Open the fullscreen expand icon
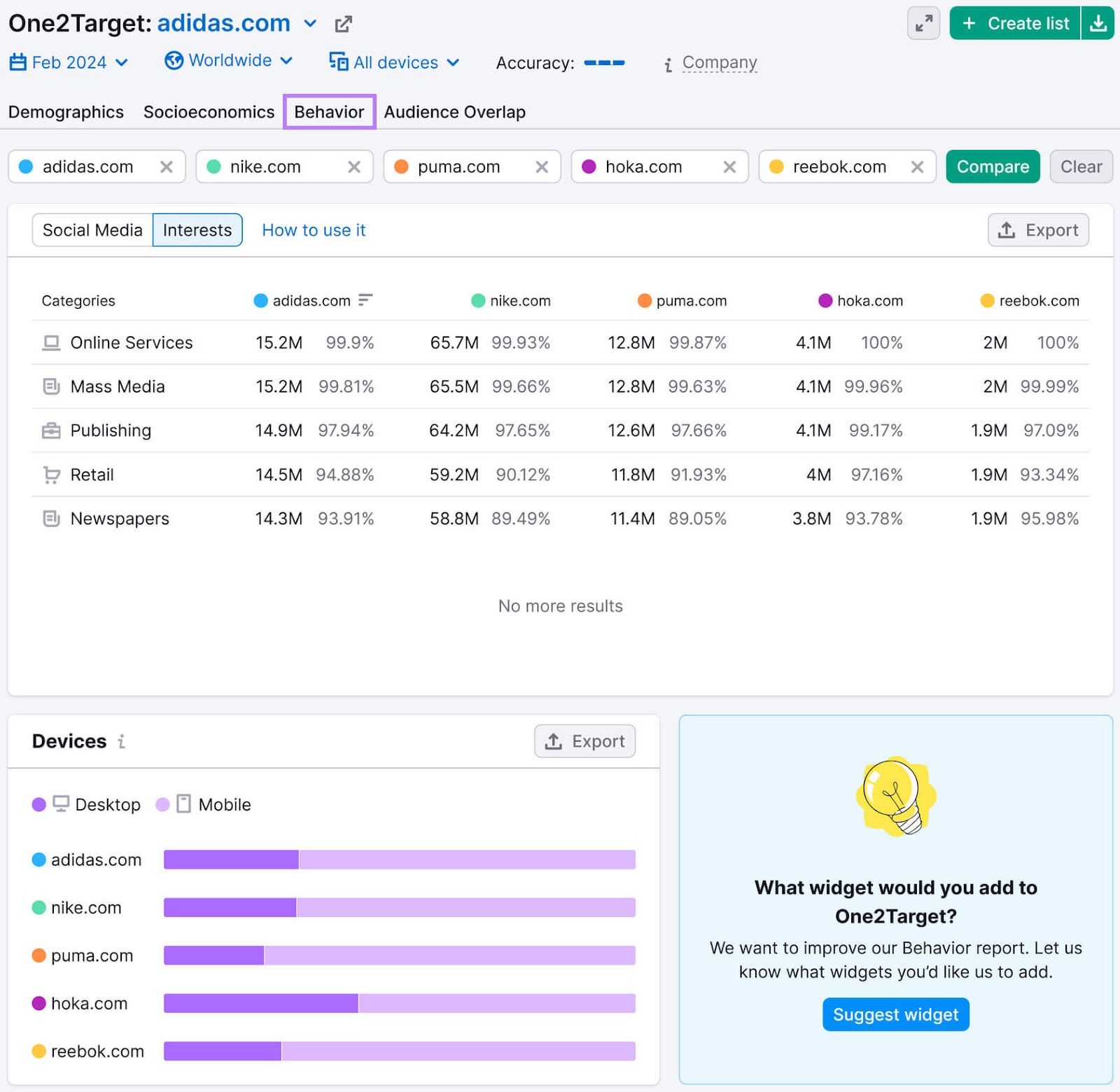 923,23
